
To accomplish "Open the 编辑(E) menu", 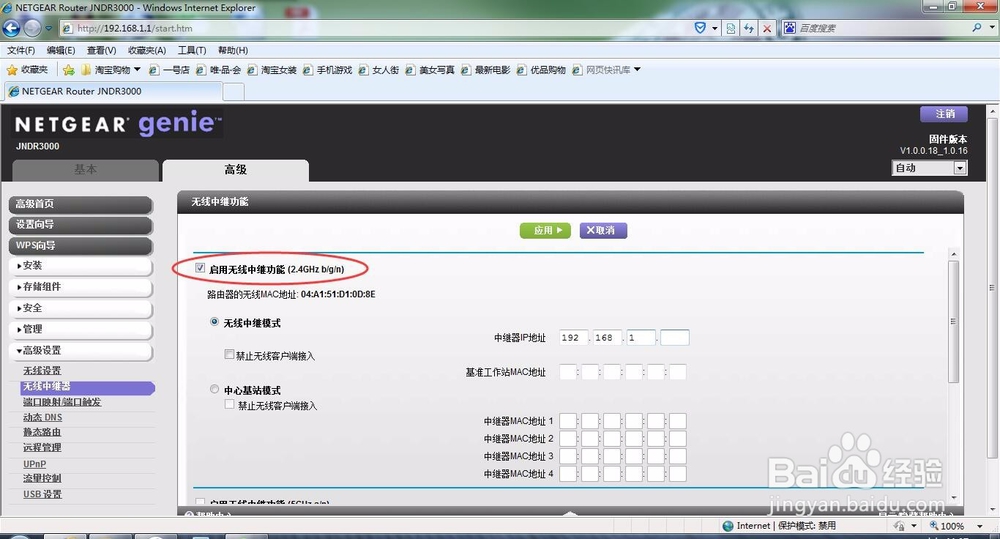I will [61, 50].
